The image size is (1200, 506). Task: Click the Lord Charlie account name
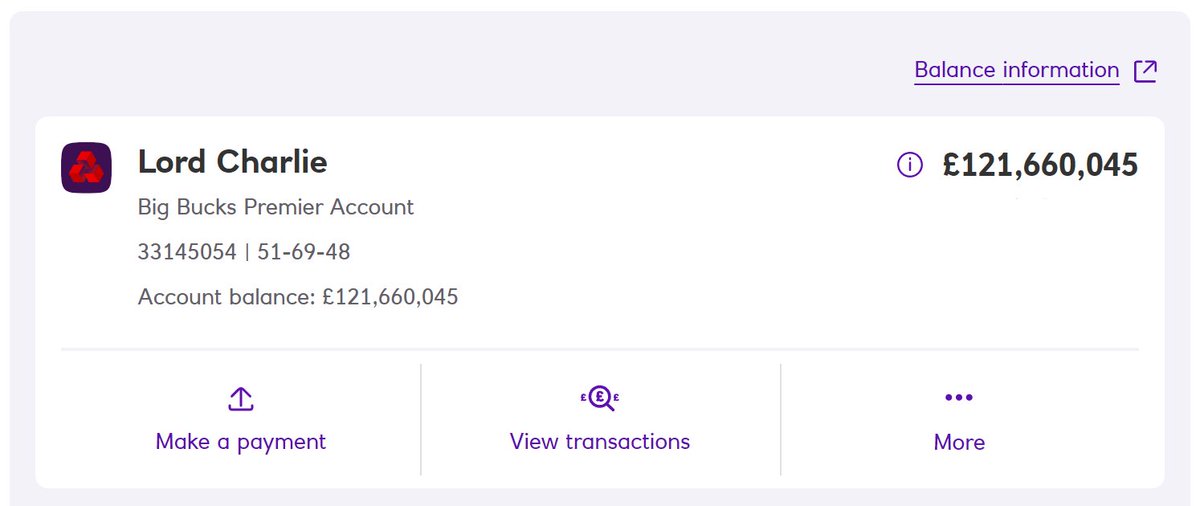(232, 162)
